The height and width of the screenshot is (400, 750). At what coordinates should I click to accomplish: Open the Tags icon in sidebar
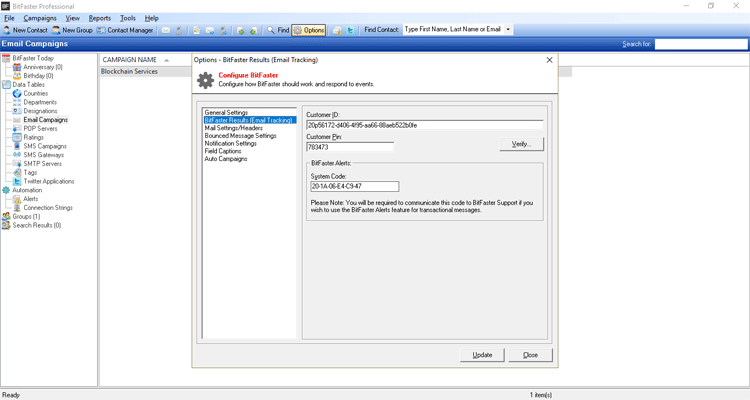17,172
